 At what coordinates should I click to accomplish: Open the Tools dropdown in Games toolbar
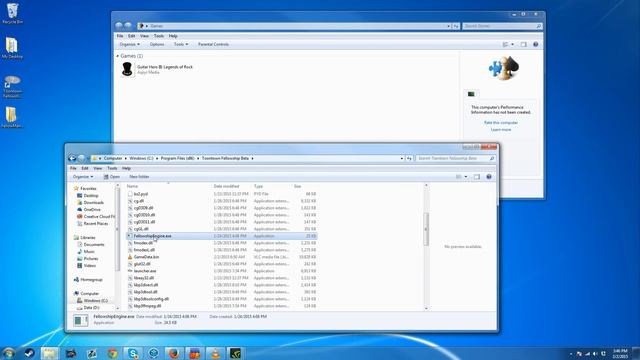(181, 44)
